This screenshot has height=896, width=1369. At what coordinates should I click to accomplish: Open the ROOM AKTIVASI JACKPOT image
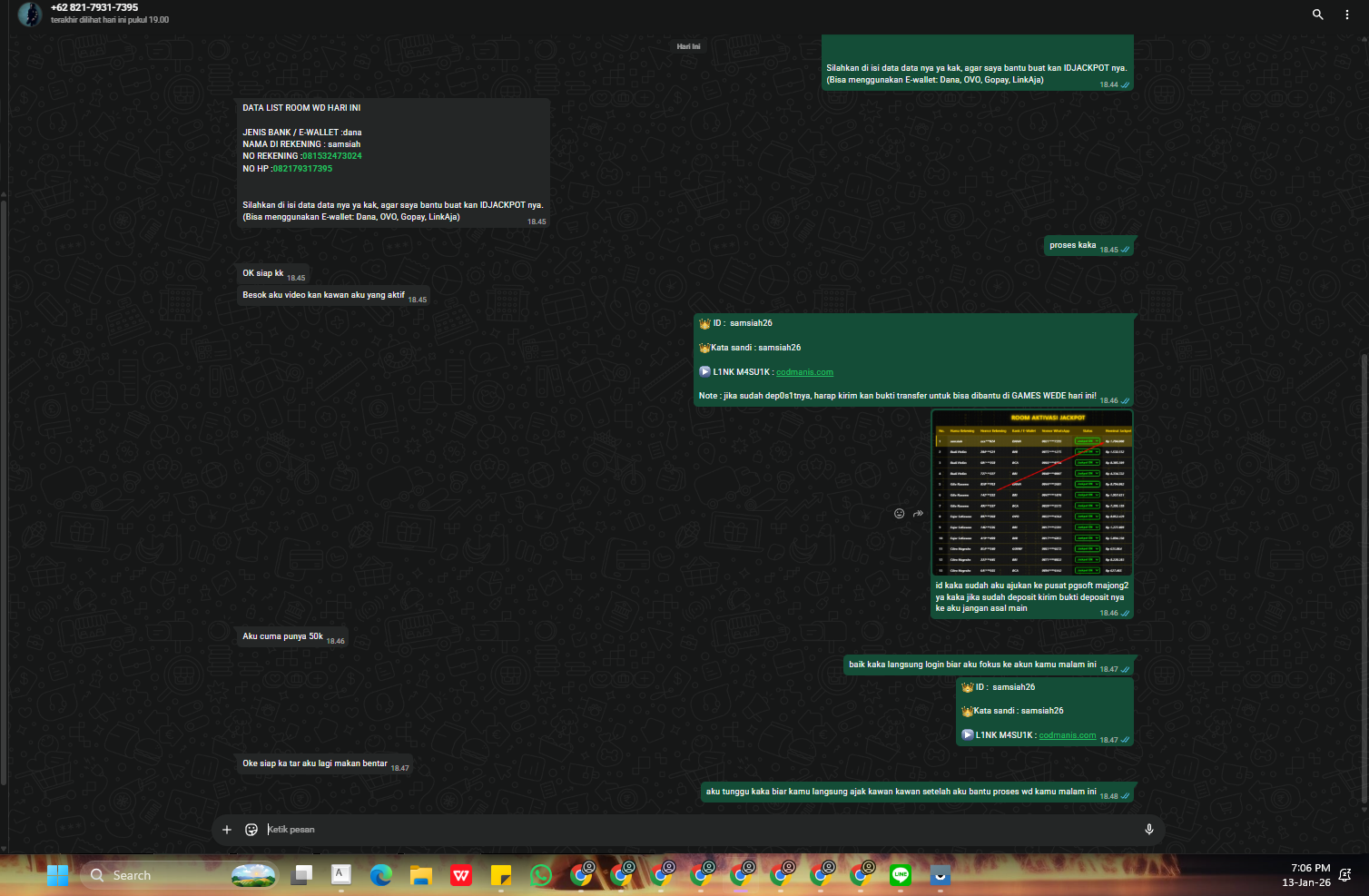click(1032, 493)
